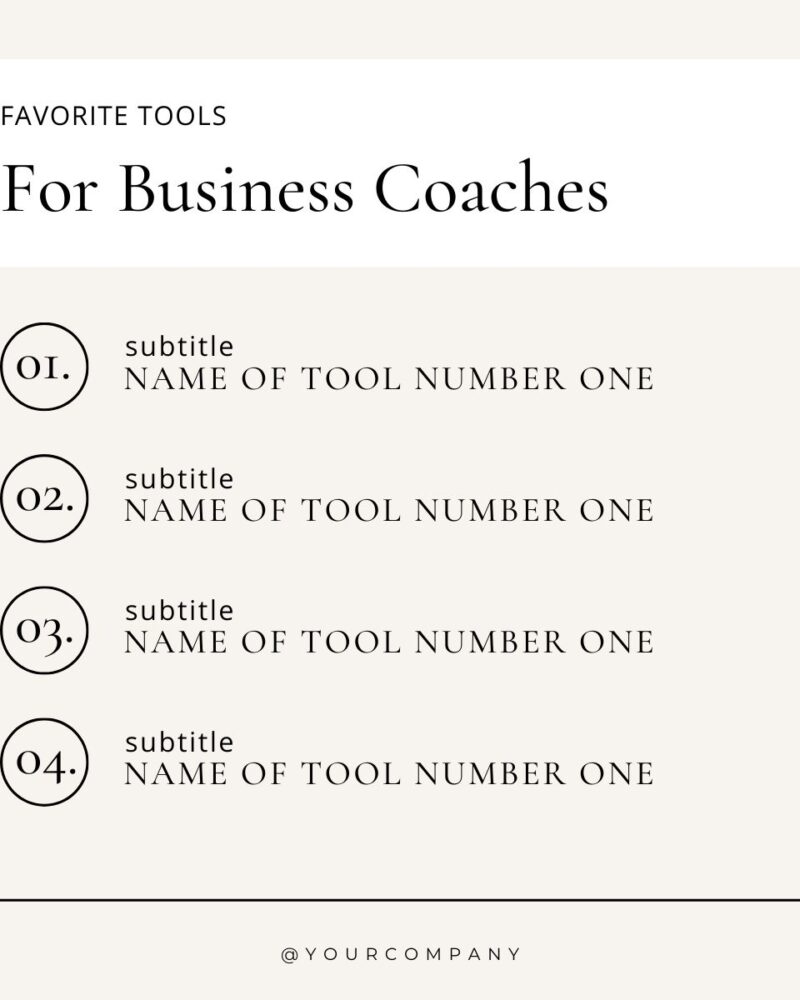Select the 03. circled number badge
Viewport: 800px width, 1000px height.
(x=43, y=631)
